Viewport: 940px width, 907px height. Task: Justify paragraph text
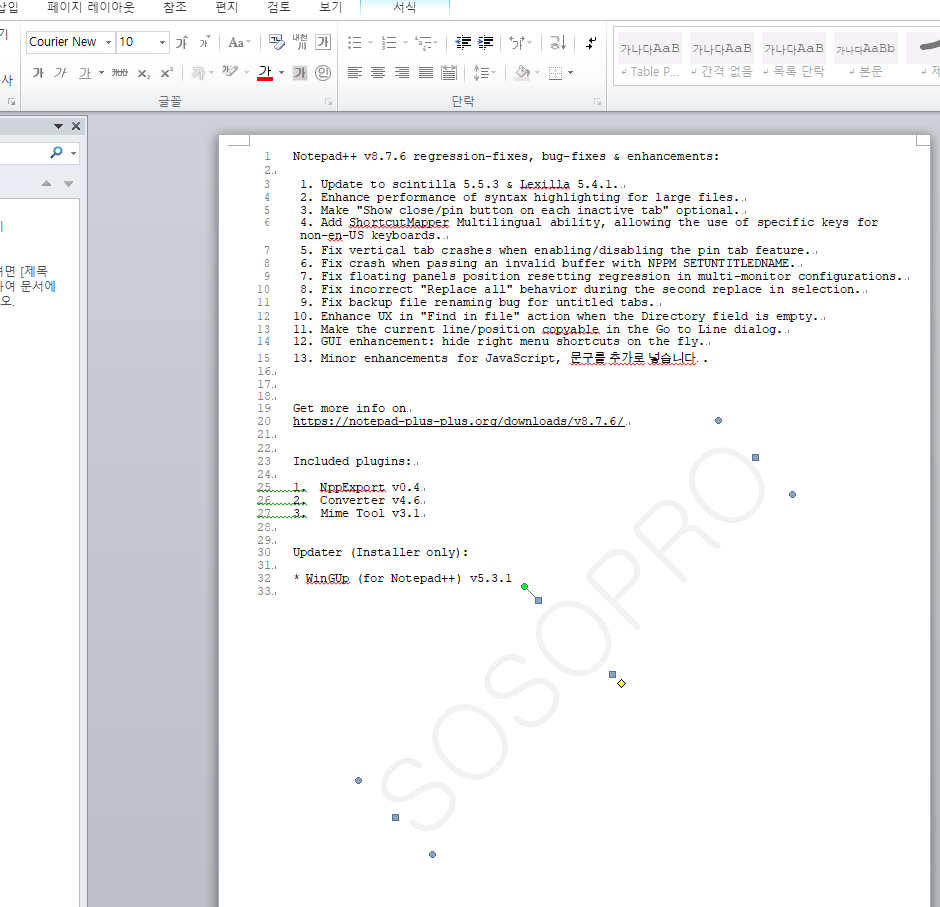[x=426, y=73]
